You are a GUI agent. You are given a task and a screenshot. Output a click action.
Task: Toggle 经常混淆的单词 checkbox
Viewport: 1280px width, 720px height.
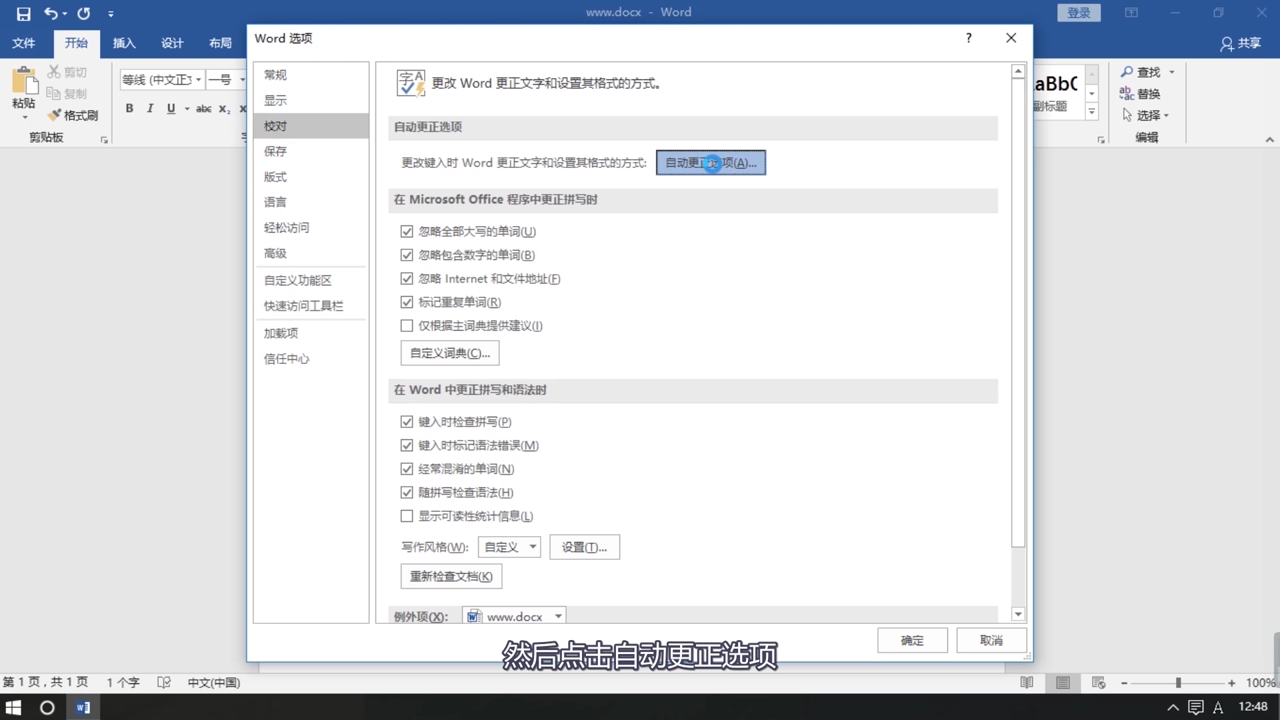407,469
